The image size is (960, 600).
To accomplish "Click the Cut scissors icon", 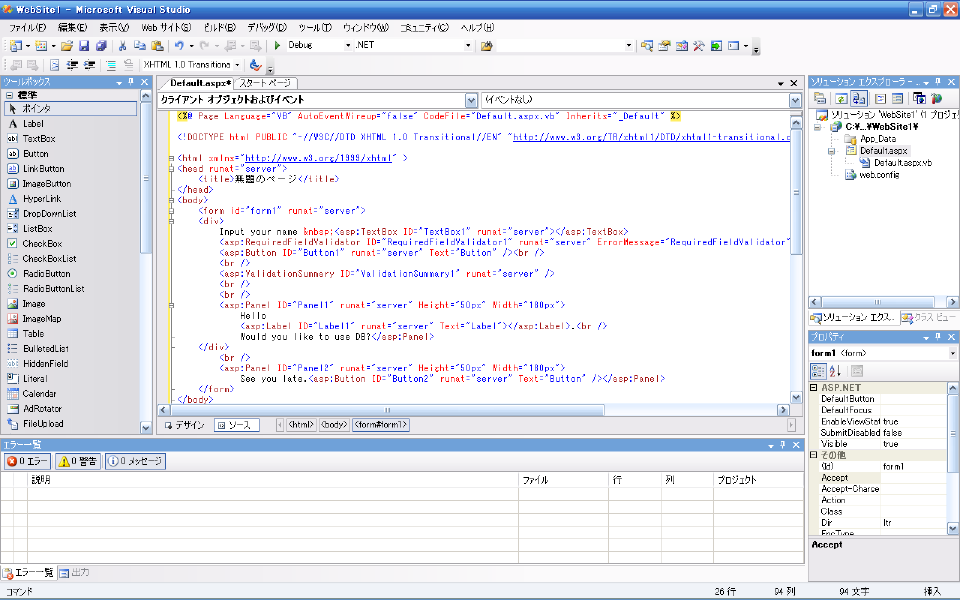I will click(123, 46).
